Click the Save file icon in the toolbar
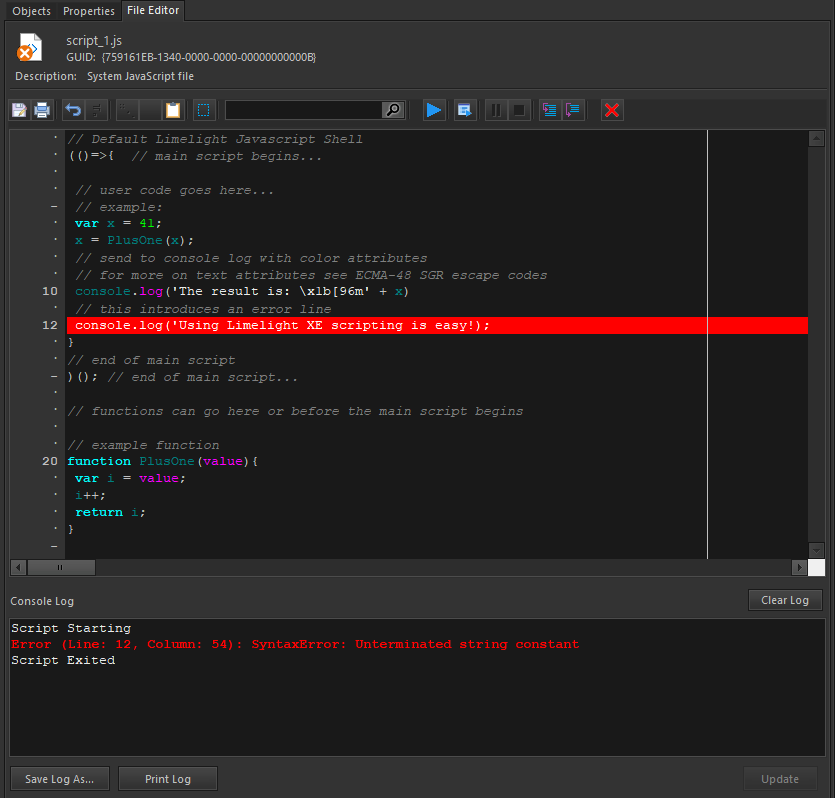The height and width of the screenshot is (798, 835). (20, 110)
